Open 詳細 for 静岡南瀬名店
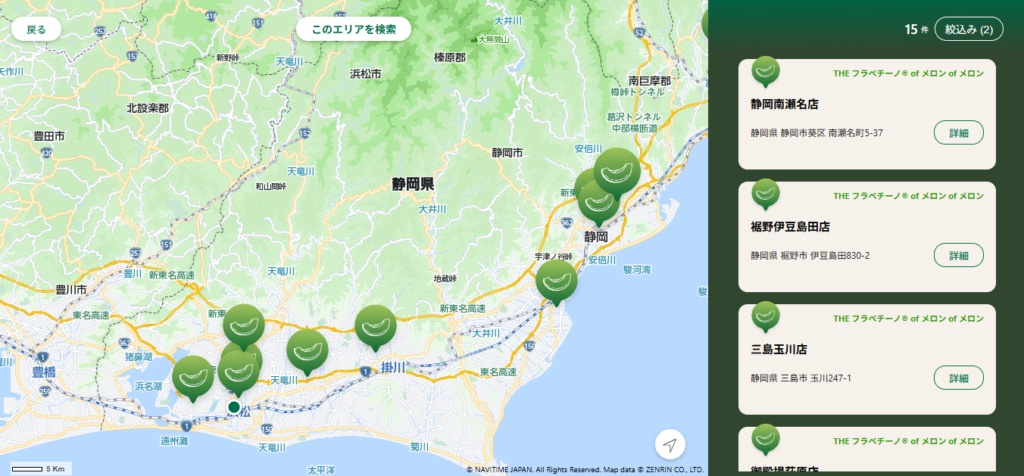Image resolution: width=1024 pixels, height=476 pixels. pyautogui.click(x=959, y=133)
